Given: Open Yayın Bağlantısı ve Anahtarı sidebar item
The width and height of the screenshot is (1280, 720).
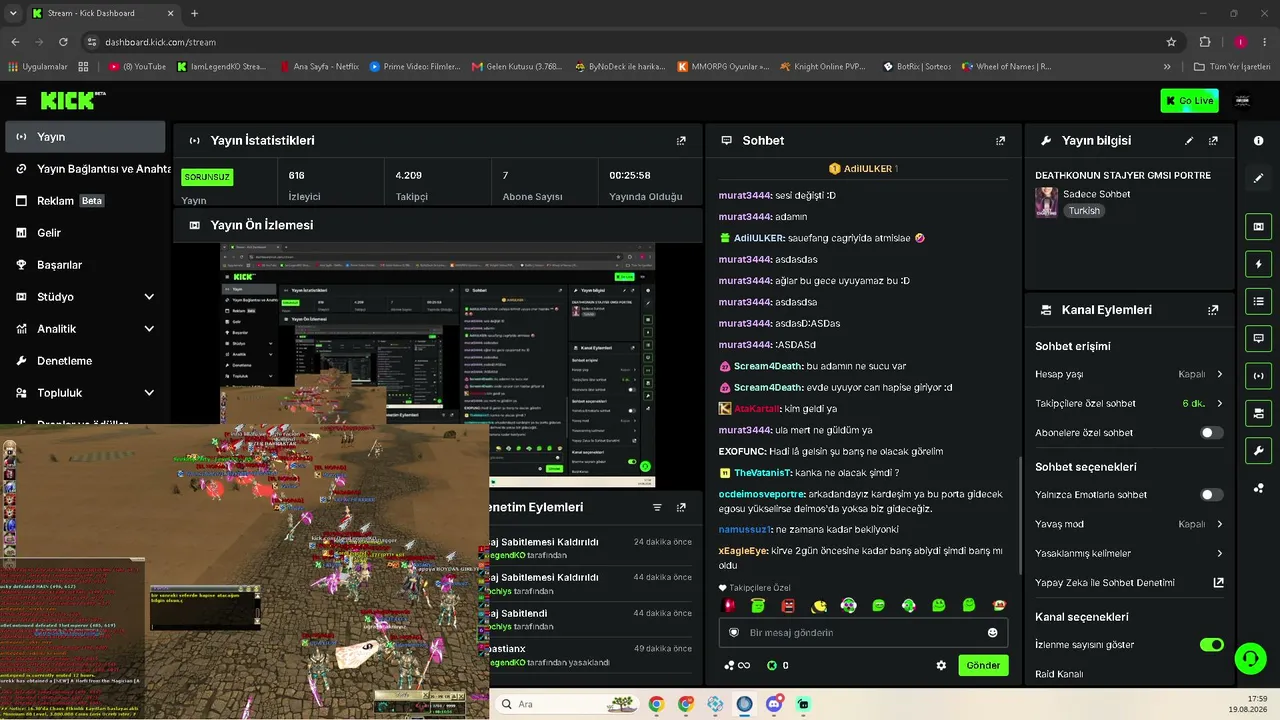Looking at the screenshot, I should click(88, 169).
